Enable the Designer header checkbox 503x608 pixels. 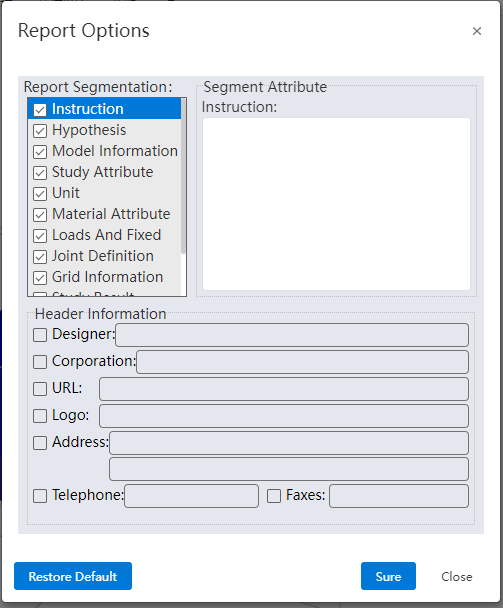coord(40,335)
